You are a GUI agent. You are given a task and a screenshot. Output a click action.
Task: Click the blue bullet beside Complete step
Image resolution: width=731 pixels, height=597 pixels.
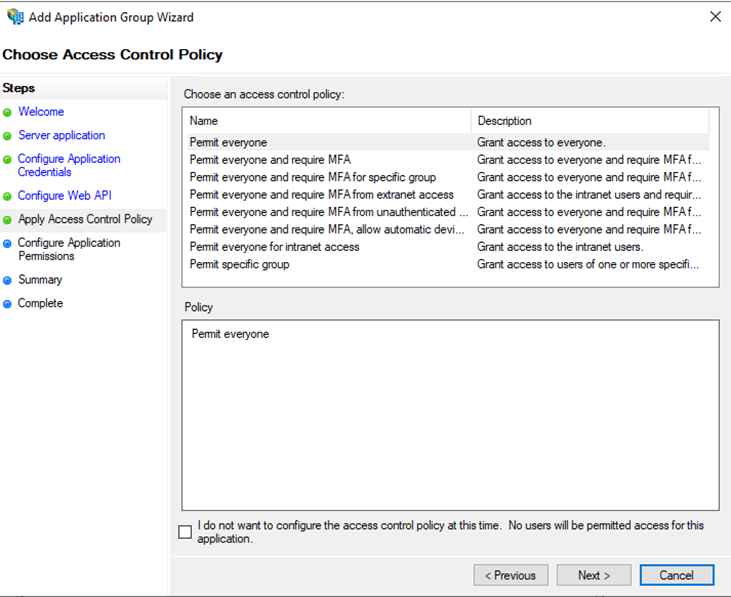pos(7,304)
